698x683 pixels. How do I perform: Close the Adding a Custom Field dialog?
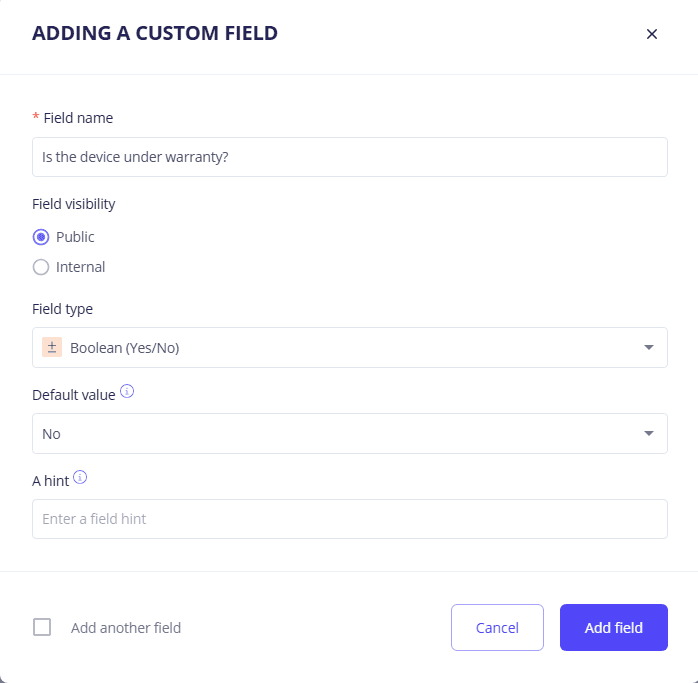[x=652, y=34]
